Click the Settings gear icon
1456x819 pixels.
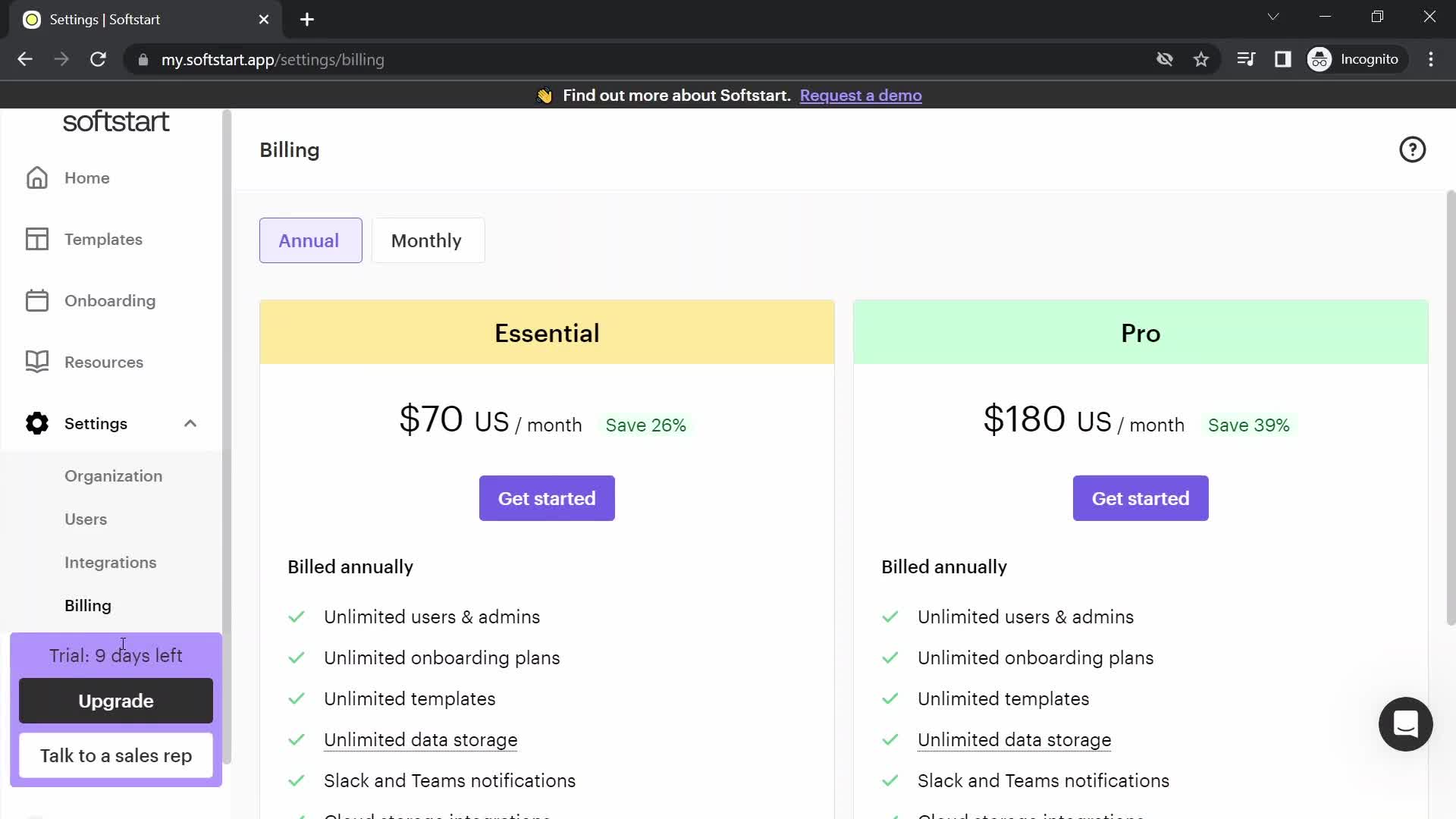36,423
